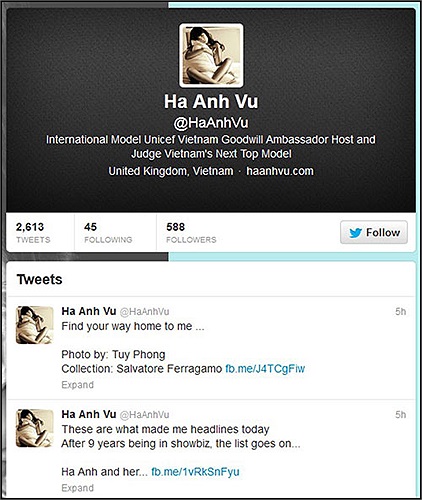Screen dimensions: 422x500
Task: Visit the haanhvu.com website link
Action: point(280,171)
